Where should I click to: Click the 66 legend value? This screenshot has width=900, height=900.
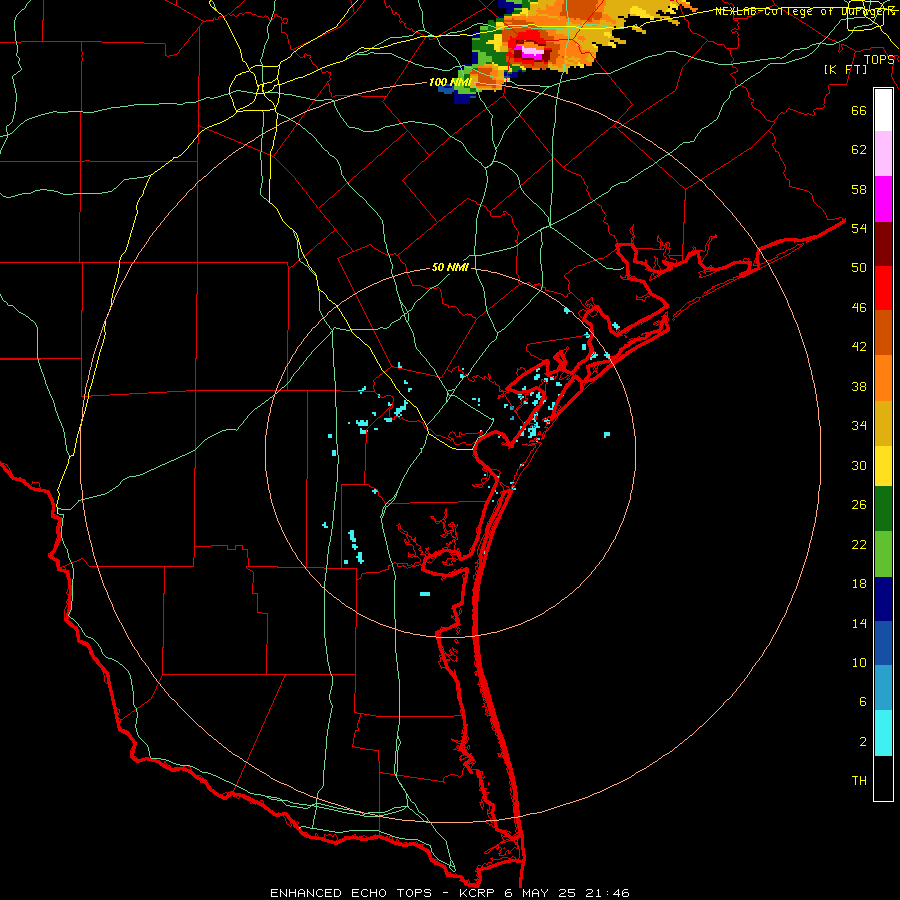point(859,111)
